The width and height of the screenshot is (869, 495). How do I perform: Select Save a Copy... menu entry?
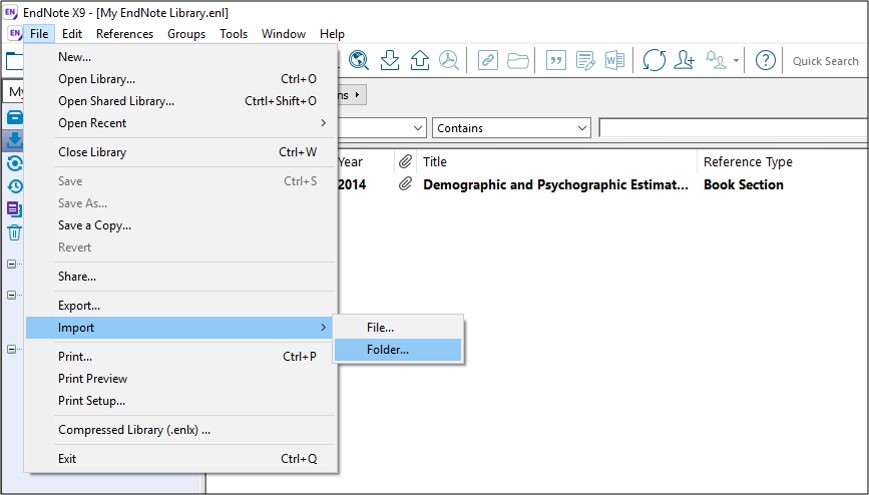(181, 225)
